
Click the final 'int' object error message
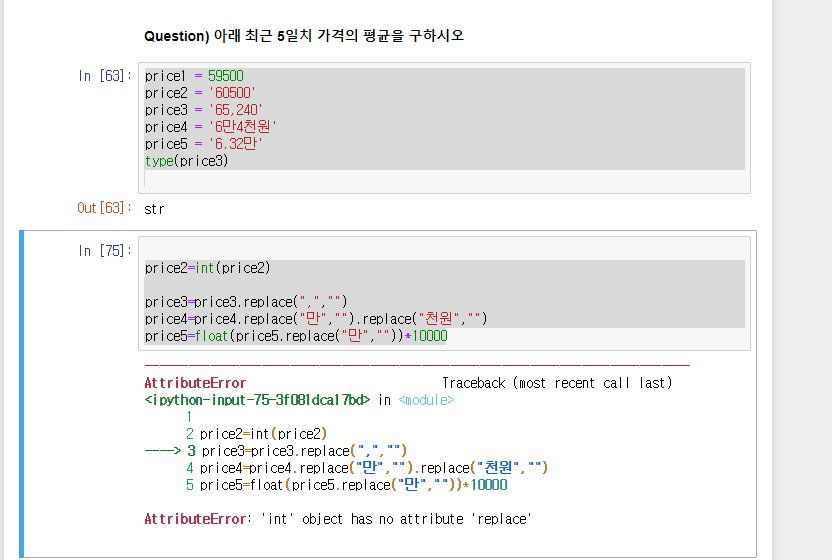338,519
